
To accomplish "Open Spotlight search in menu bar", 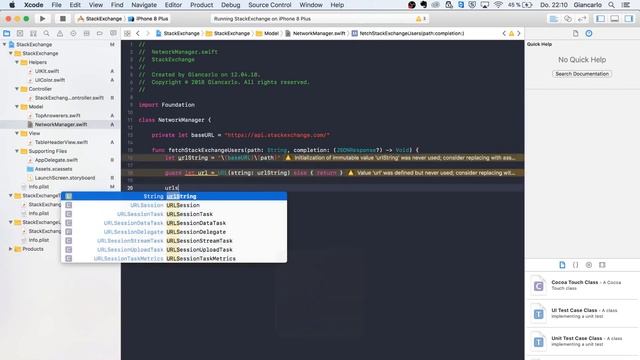I will [611, 5].
